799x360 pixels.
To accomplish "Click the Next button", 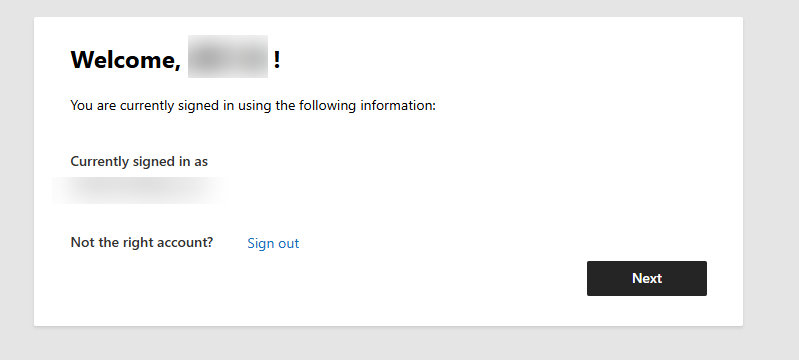I will coord(647,278).
